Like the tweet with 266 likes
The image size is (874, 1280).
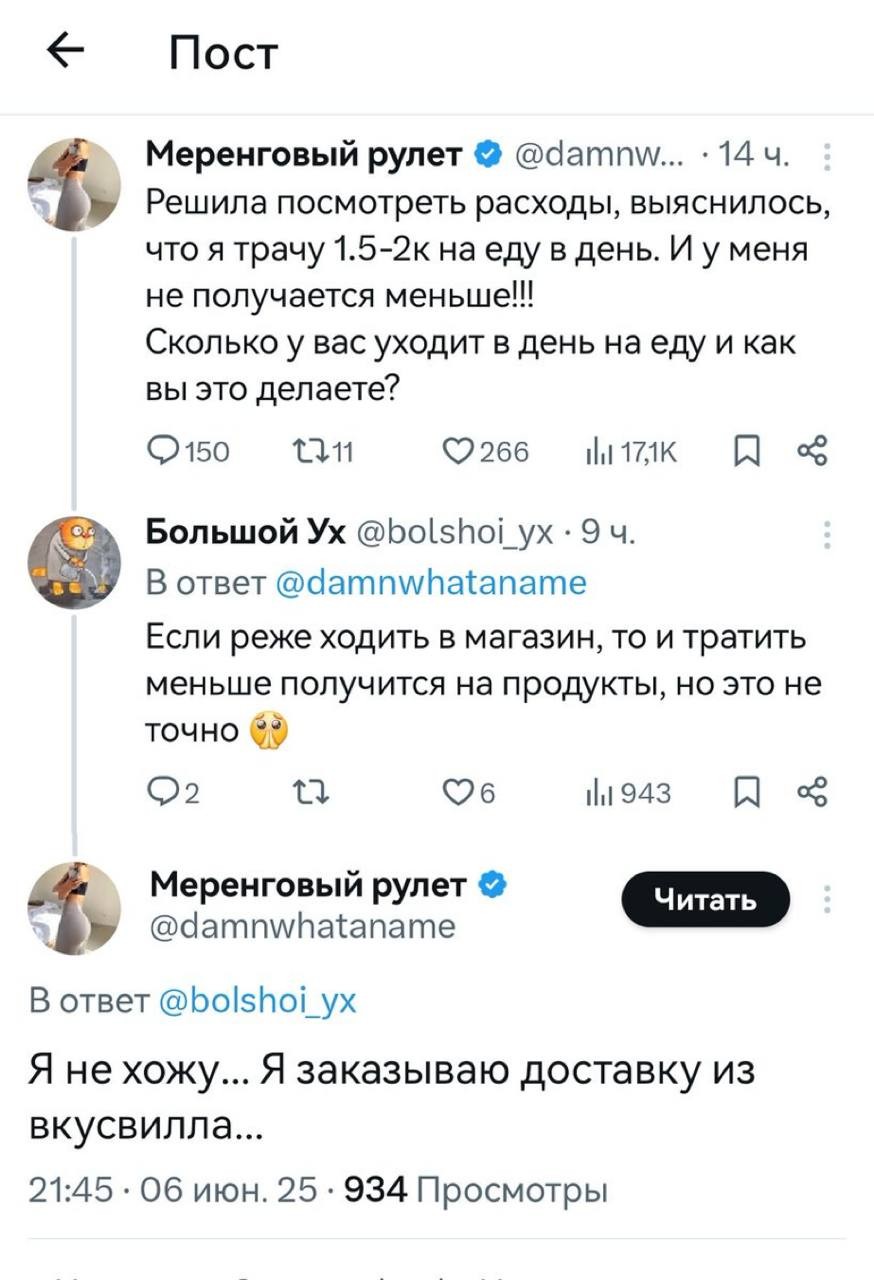459,452
